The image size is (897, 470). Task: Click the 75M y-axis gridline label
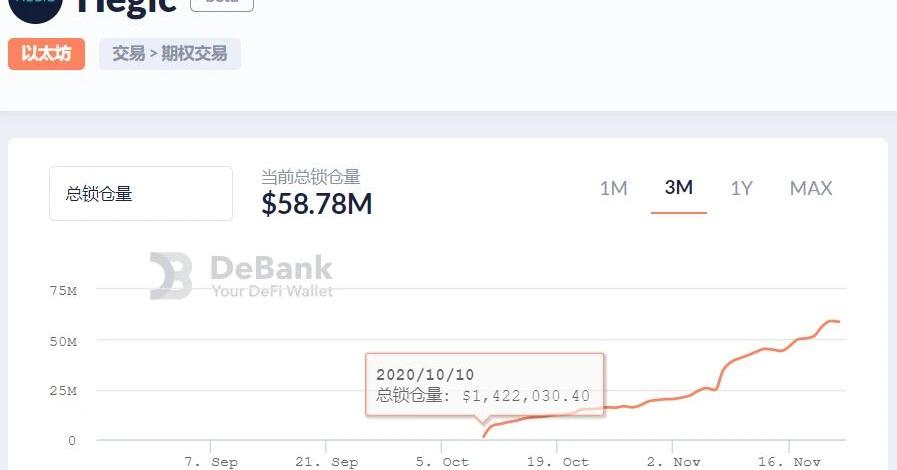tap(62, 291)
